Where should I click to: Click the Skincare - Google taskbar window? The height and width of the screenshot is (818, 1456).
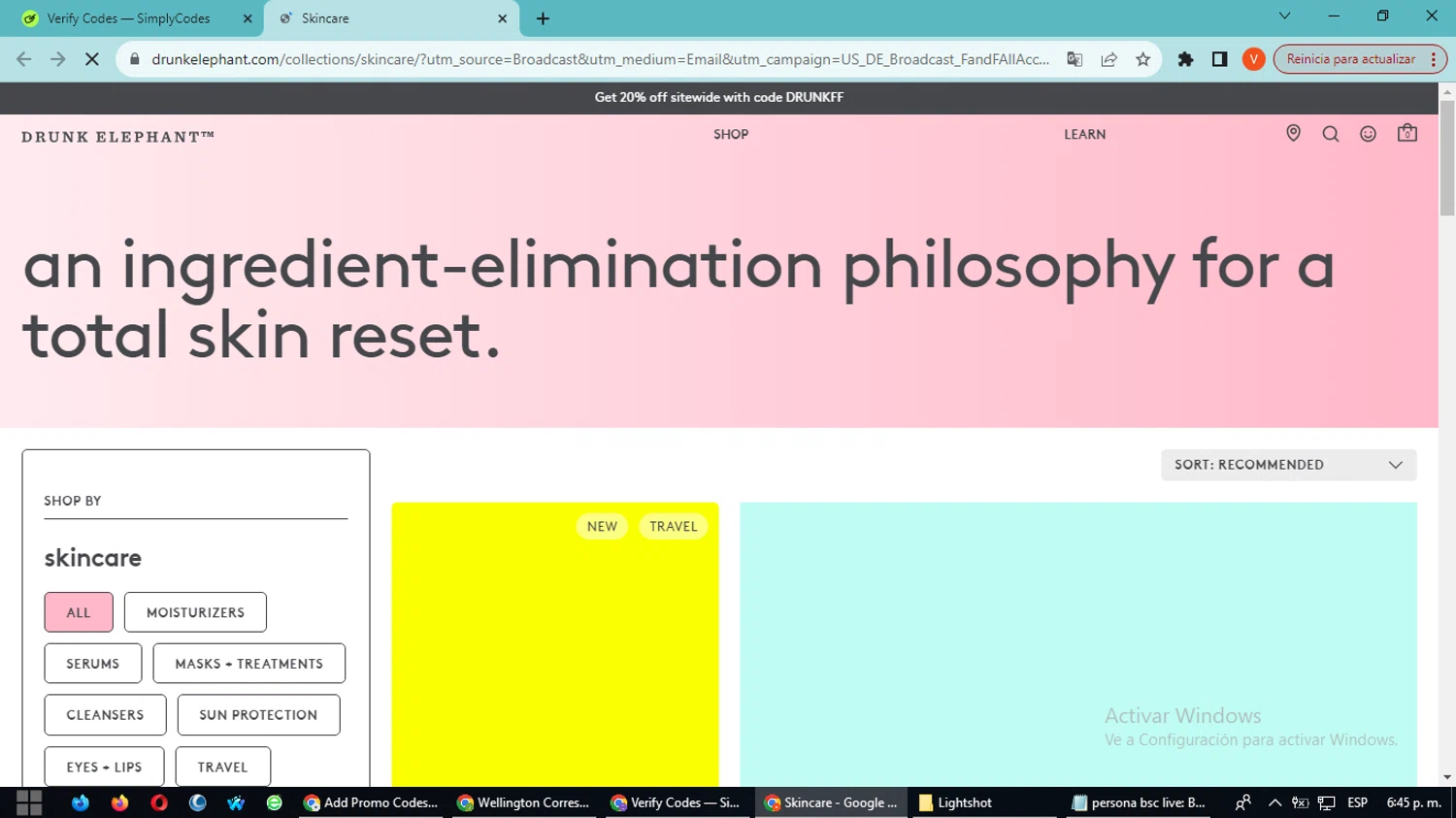832,802
